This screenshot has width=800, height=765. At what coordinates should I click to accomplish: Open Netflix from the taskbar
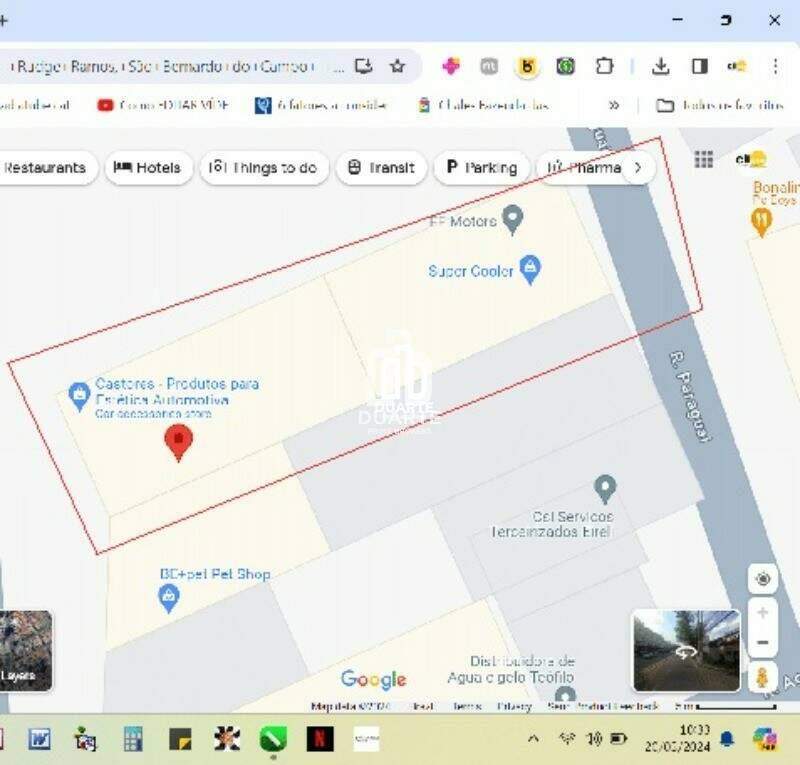(320, 739)
